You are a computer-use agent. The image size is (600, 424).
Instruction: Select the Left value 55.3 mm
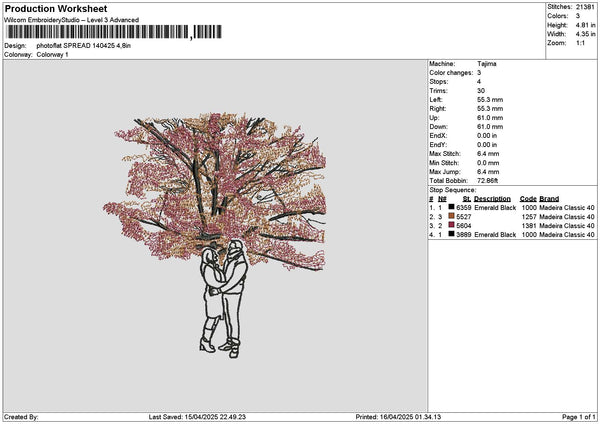490,100
